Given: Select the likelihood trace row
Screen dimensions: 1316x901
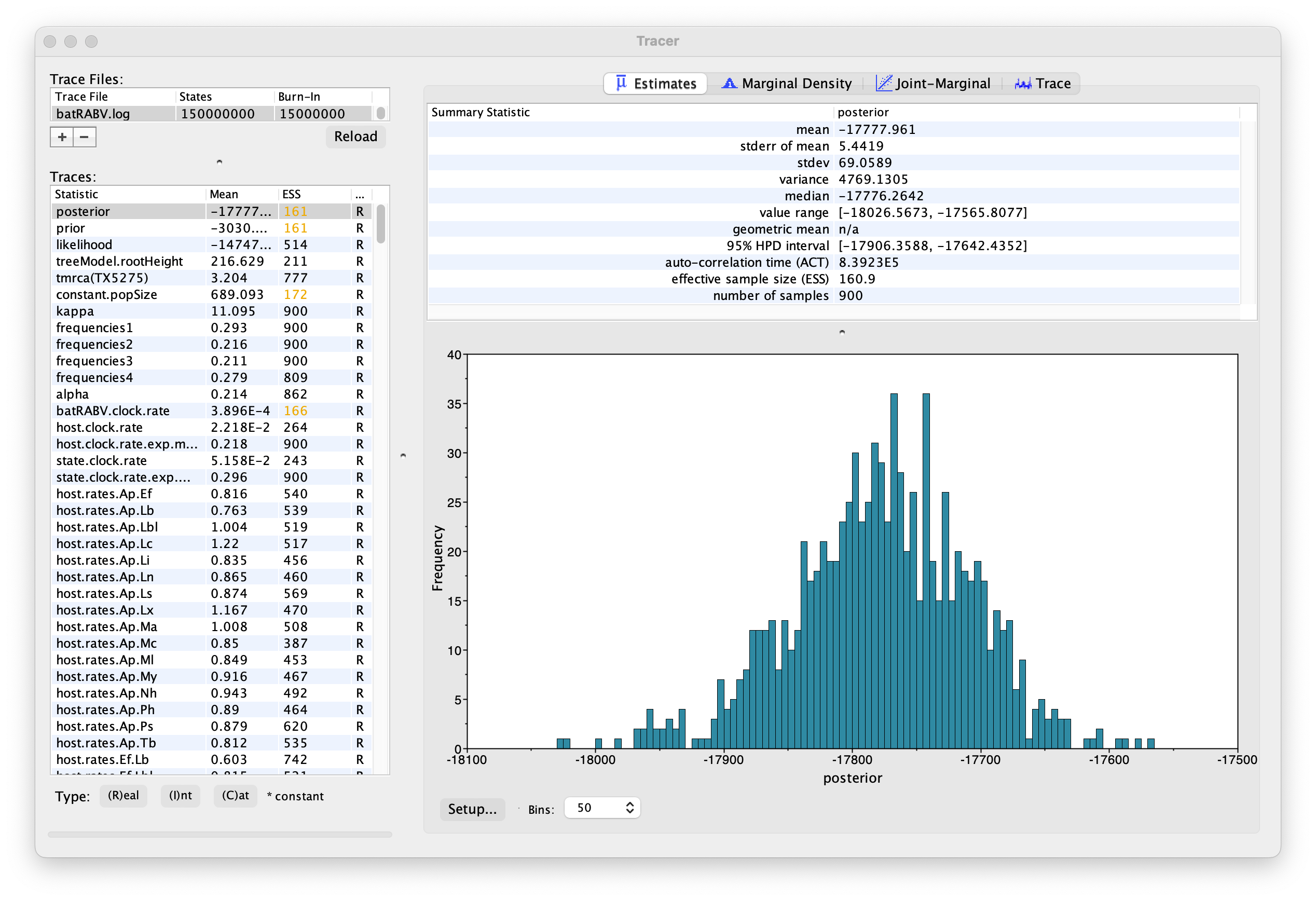Looking at the screenshot, I should pos(212,244).
